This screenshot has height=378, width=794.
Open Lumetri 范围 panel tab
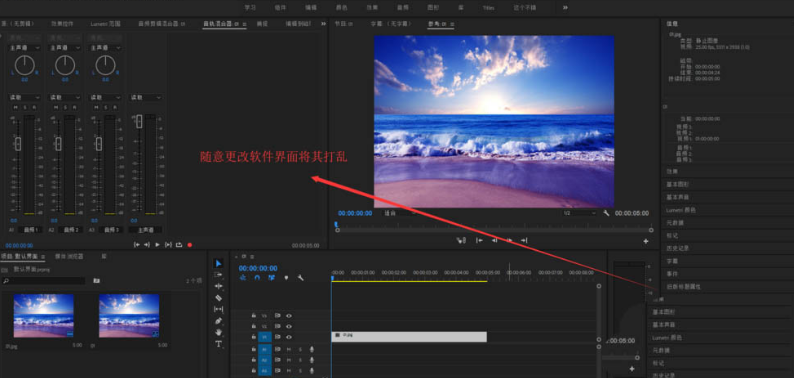point(106,23)
